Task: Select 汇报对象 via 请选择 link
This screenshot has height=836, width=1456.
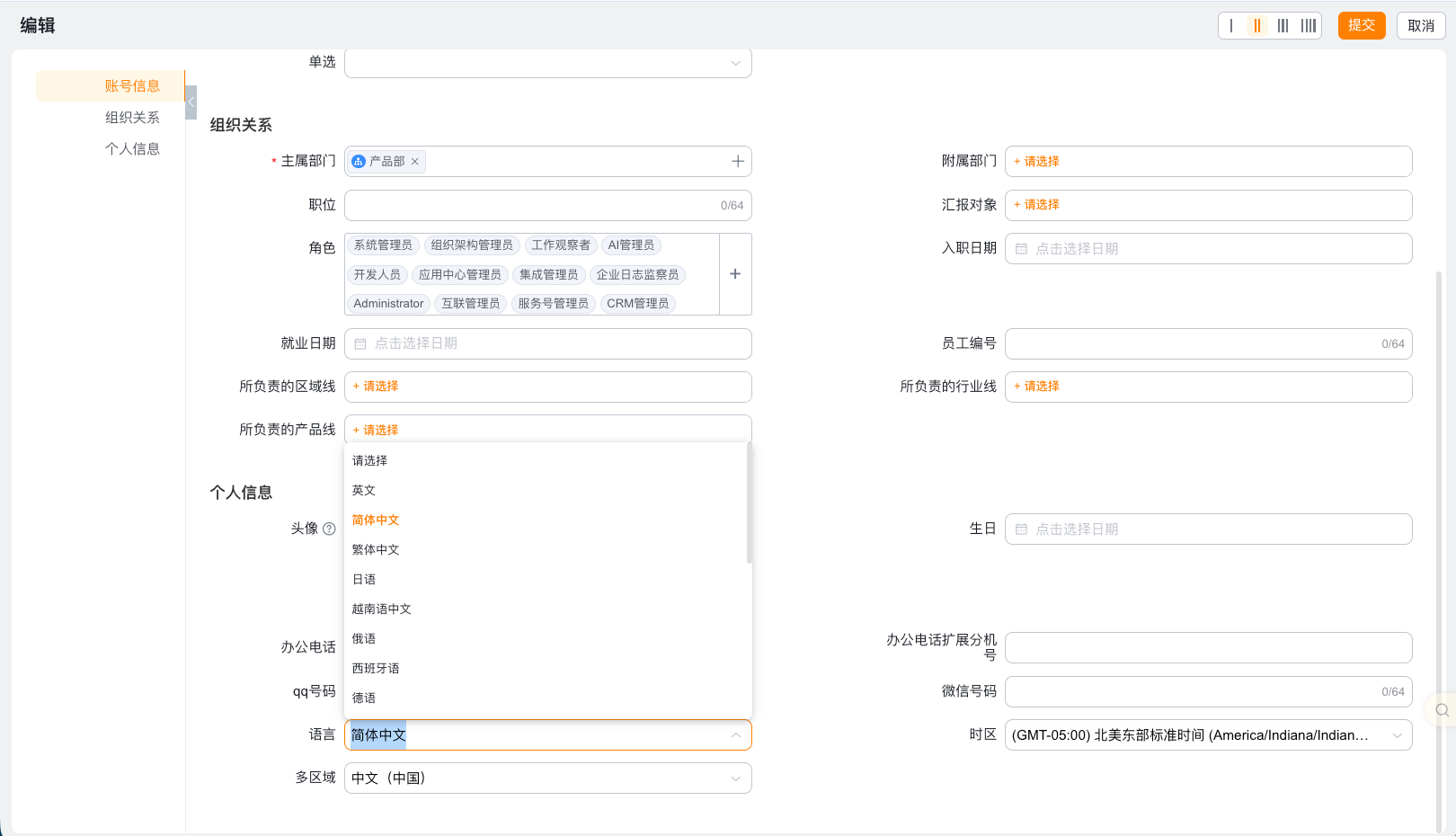Action: tap(1037, 205)
